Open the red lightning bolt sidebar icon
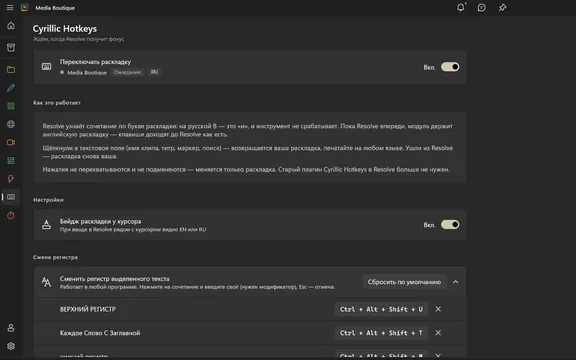This screenshot has height=360, width=576. click(x=11, y=179)
